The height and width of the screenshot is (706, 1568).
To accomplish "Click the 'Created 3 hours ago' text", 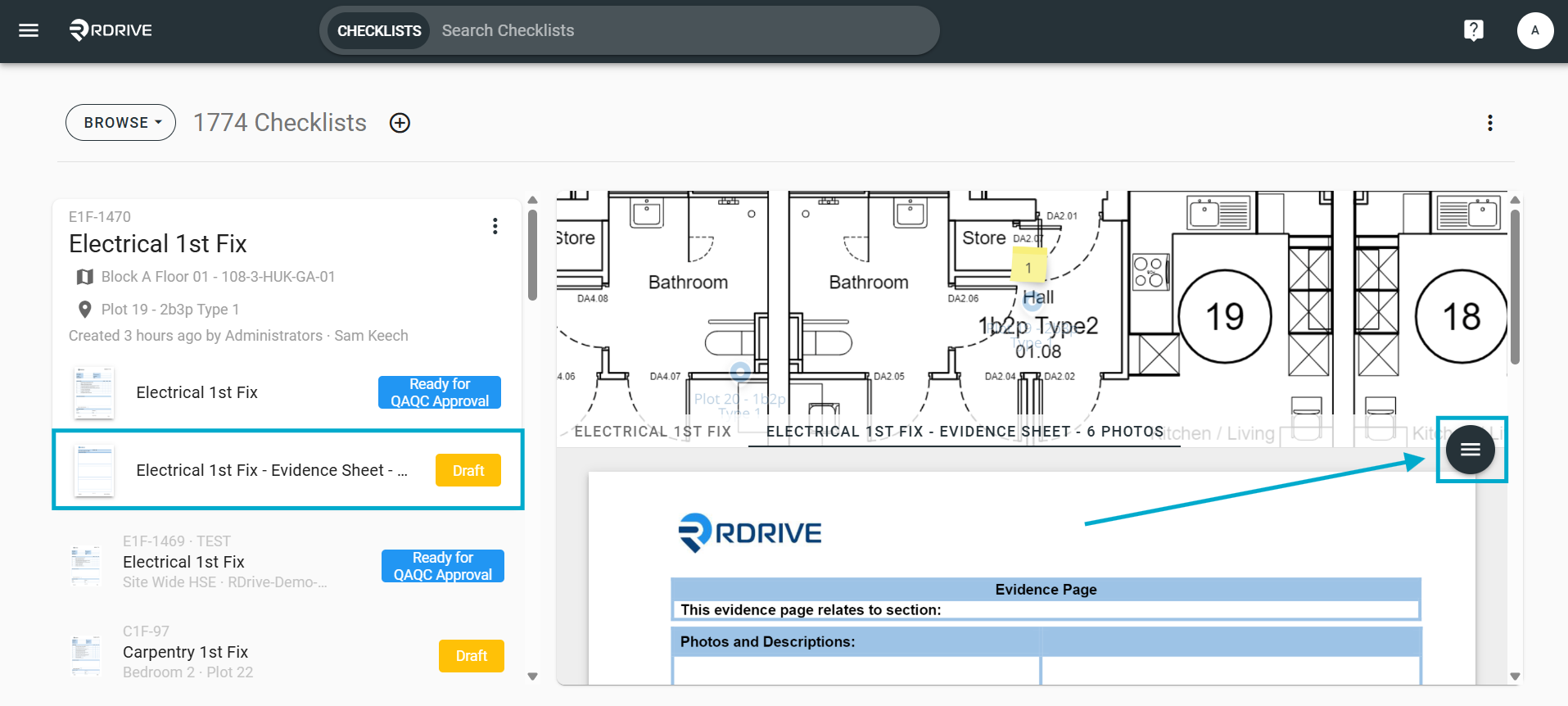I will click(x=238, y=336).
